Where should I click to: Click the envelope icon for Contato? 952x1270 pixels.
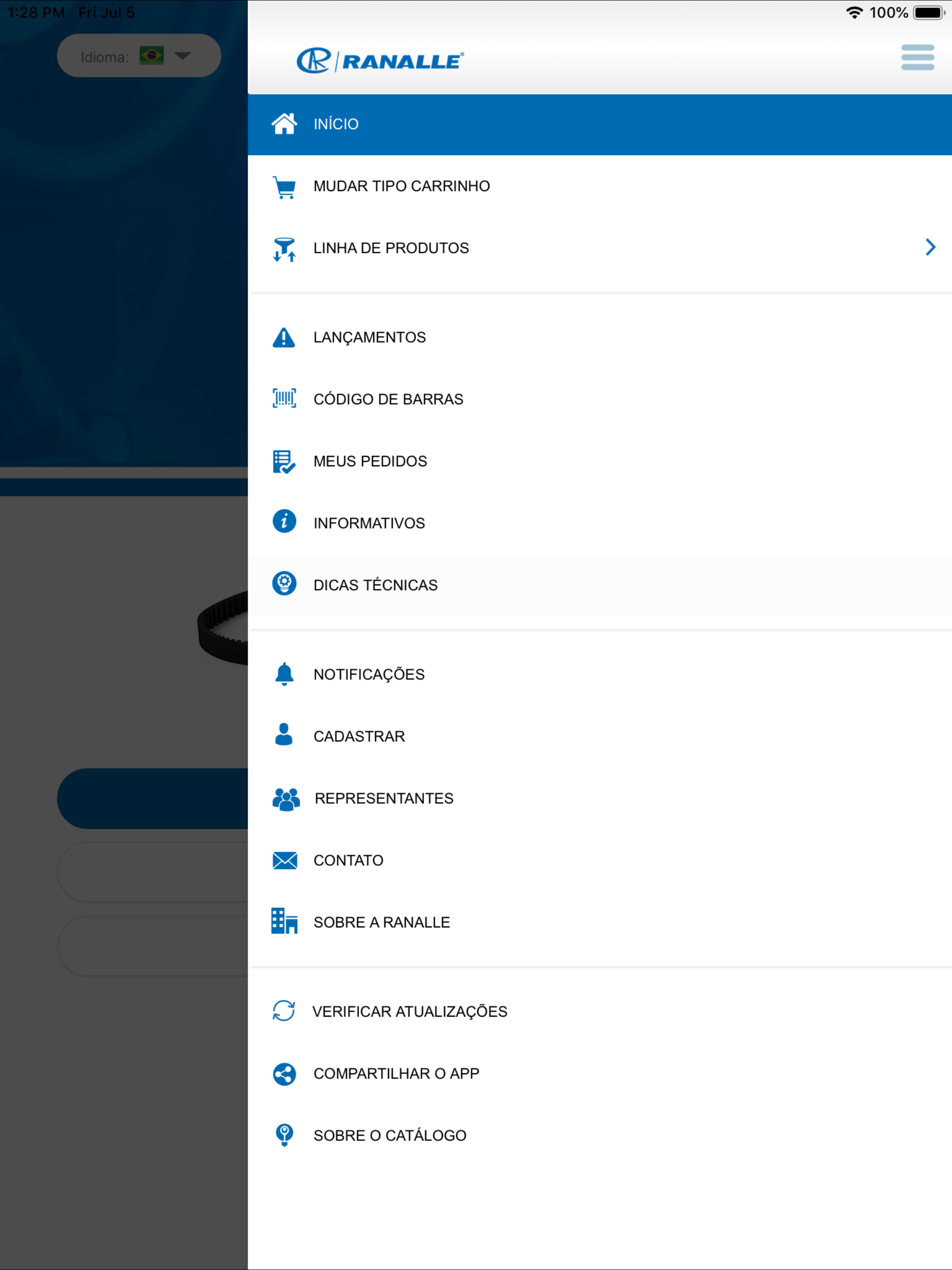[285, 860]
